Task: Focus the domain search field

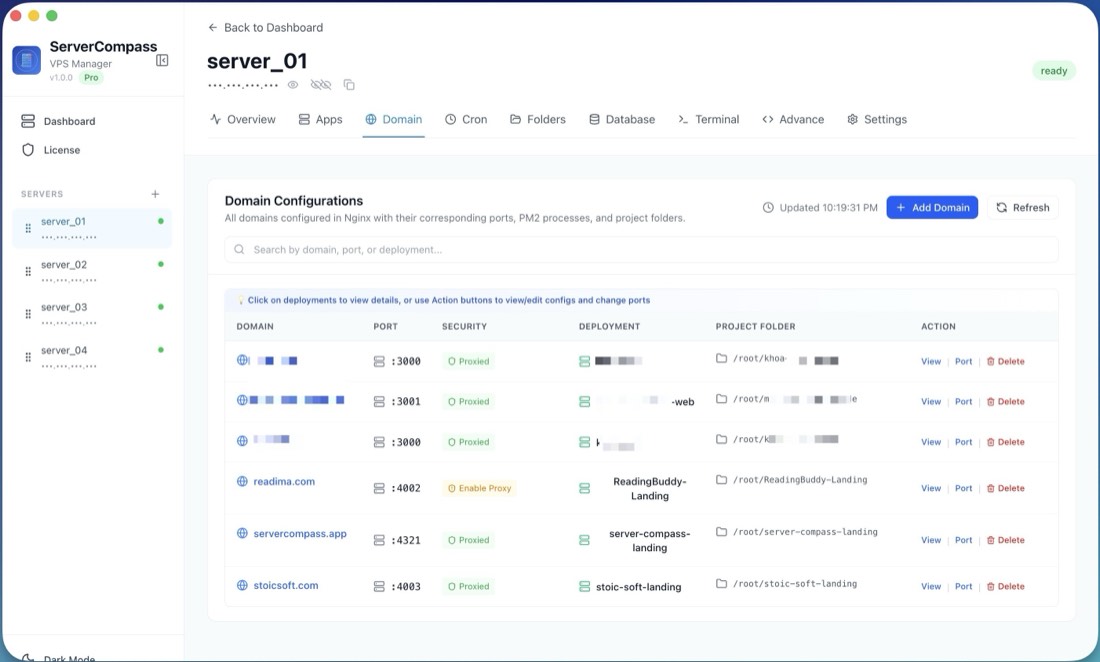Action: pos(641,250)
